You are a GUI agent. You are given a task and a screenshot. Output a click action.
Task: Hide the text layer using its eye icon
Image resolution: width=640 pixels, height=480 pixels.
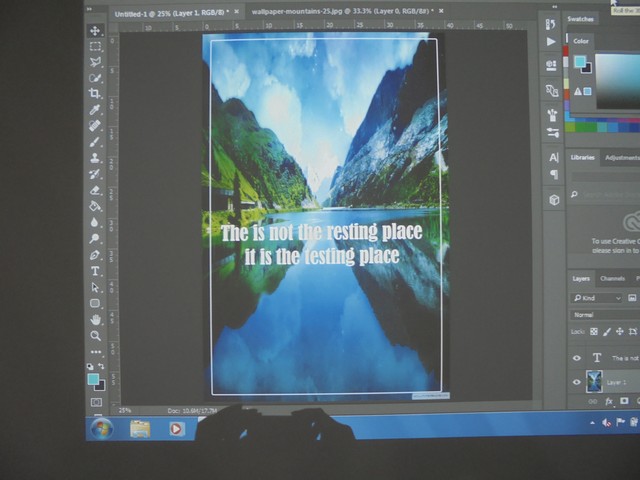(x=577, y=358)
